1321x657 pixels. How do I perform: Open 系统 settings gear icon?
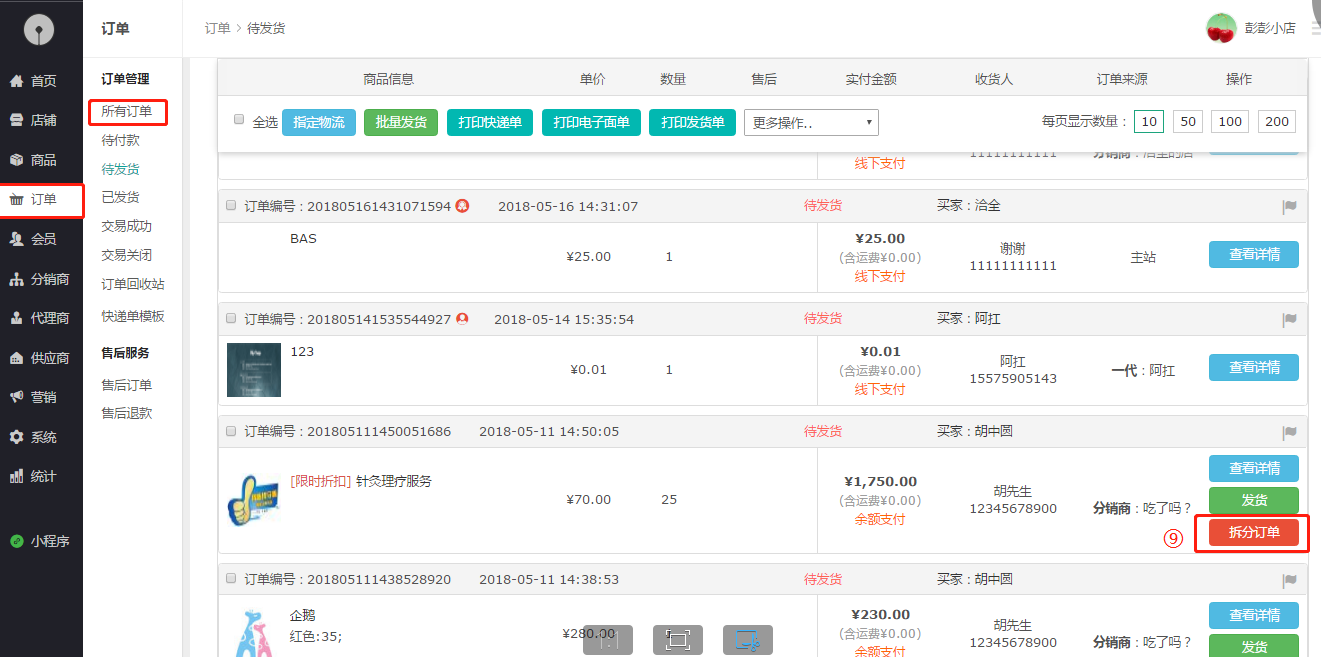click(16, 437)
